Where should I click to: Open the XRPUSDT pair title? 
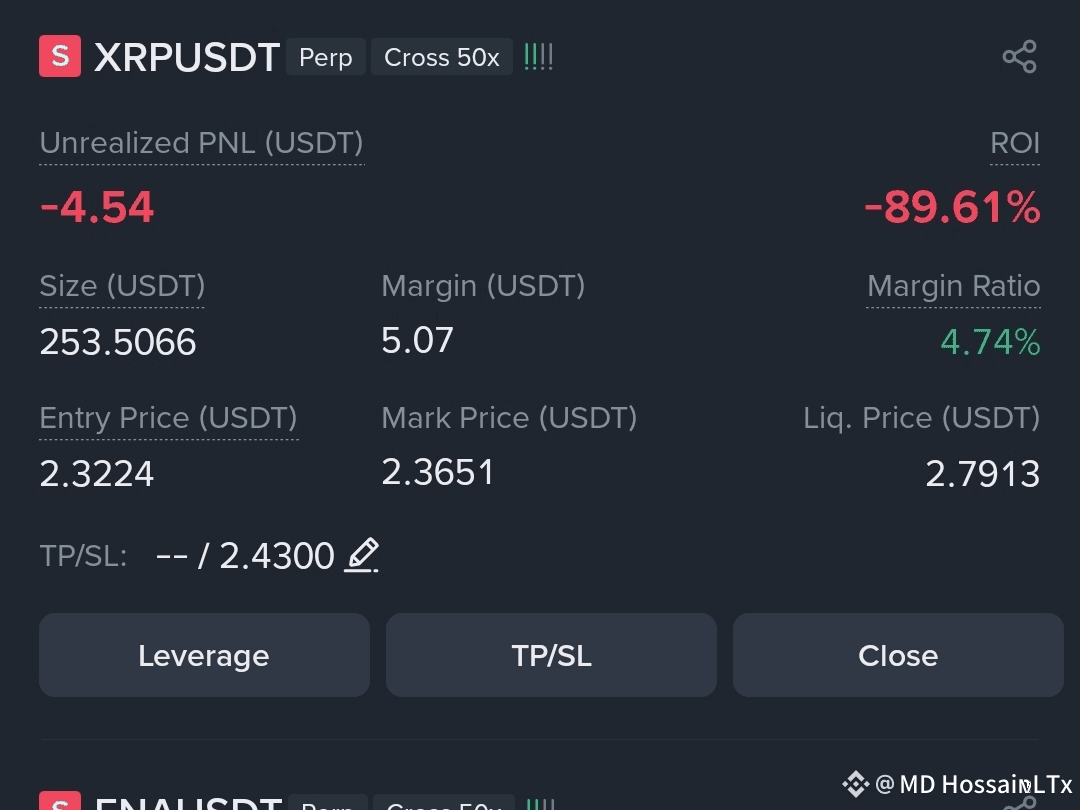point(187,57)
